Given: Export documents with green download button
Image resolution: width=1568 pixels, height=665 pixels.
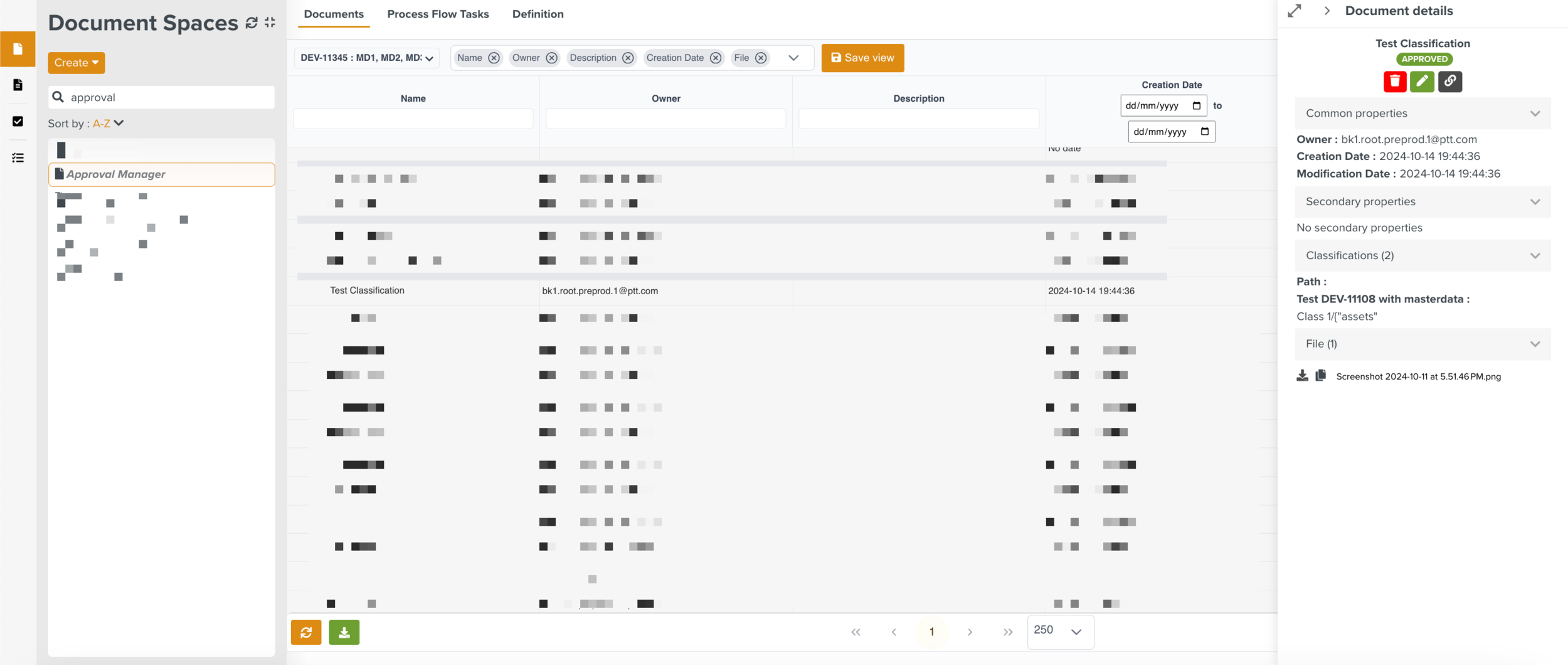Looking at the screenshot, I should tap(344, 632).
